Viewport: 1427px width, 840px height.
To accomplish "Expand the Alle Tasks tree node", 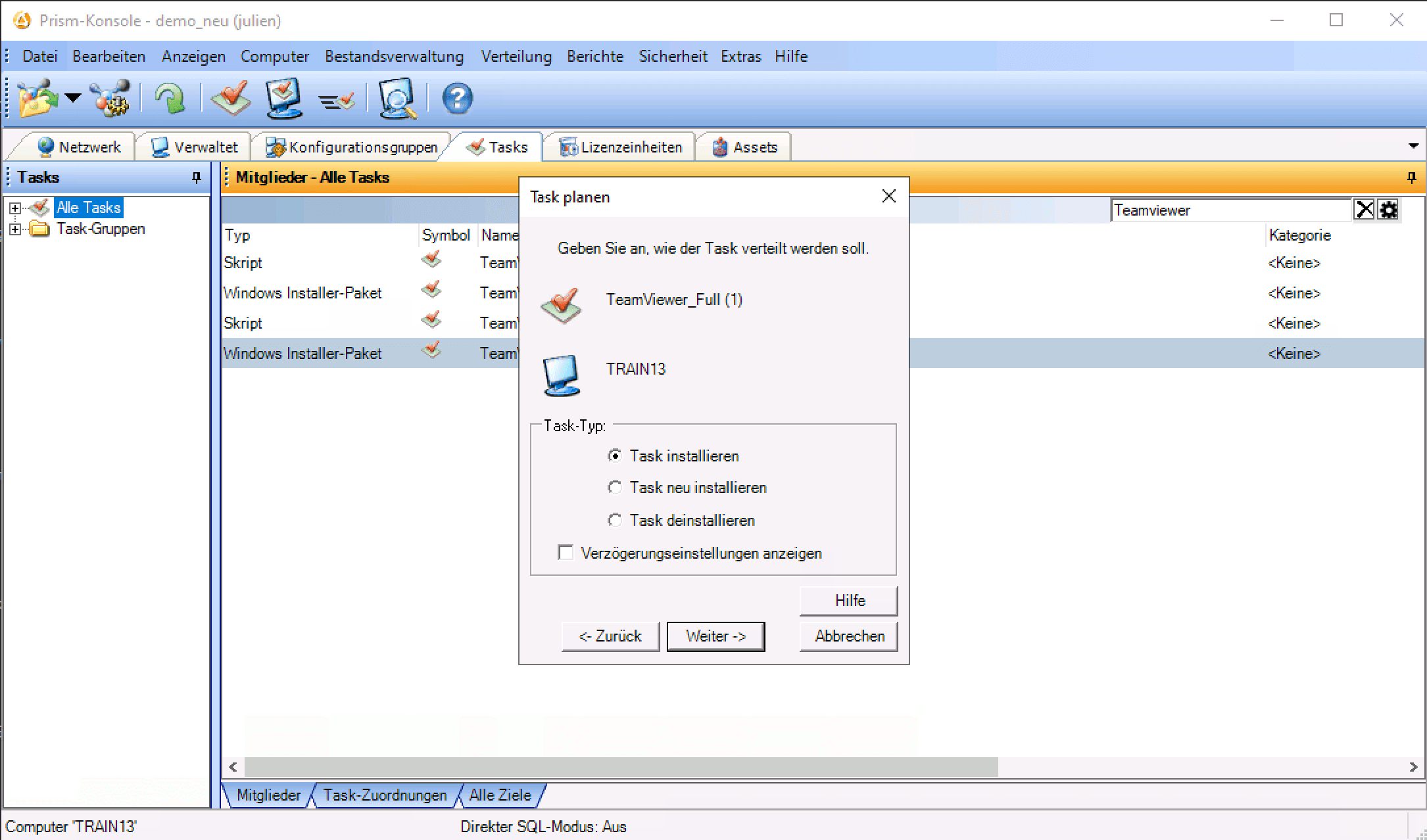I will pos(15,208).
